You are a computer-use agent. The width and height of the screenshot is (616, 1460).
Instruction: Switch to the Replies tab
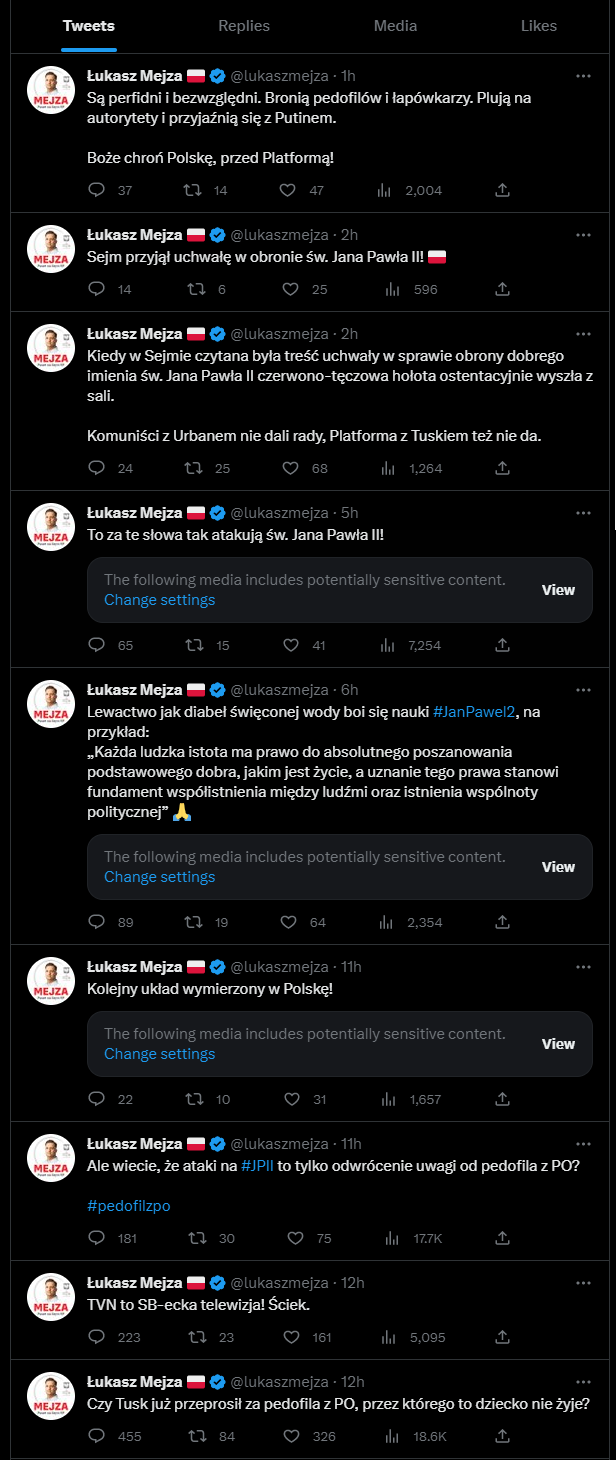click(x=243, y=26)
